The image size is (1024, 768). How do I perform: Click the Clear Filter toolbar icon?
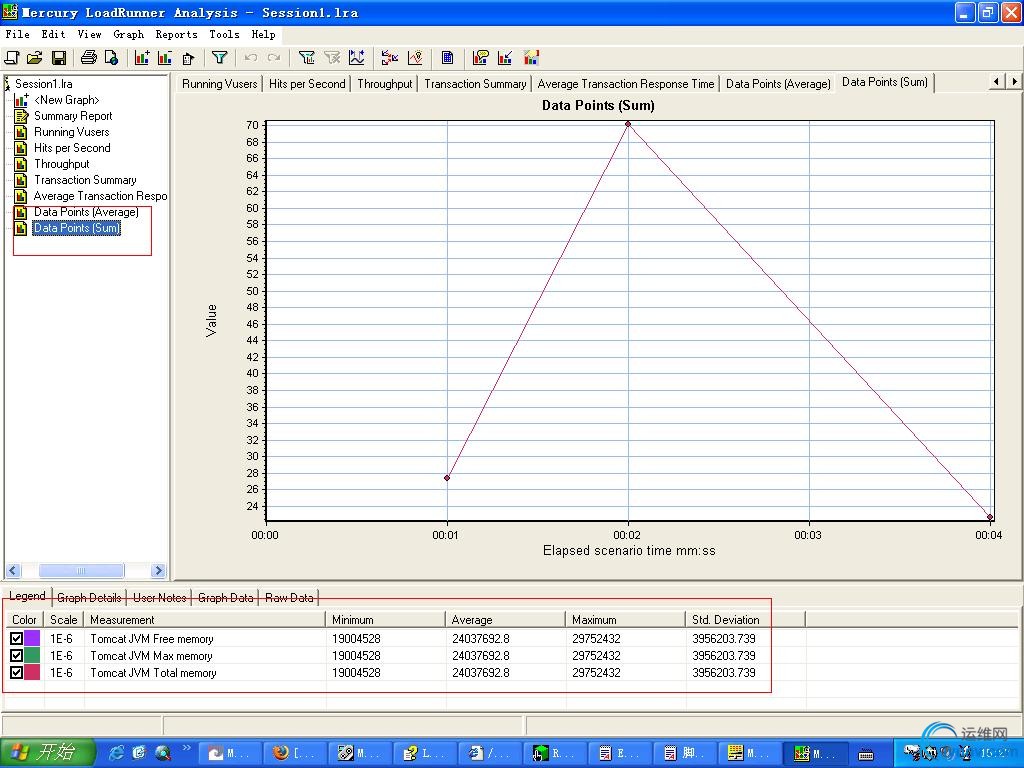point(332,58)
